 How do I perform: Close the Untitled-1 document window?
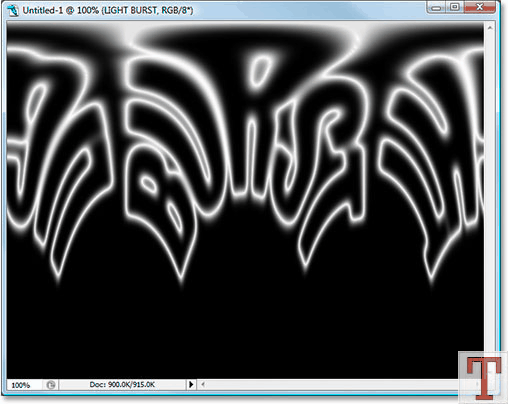(x=479, y=7)
